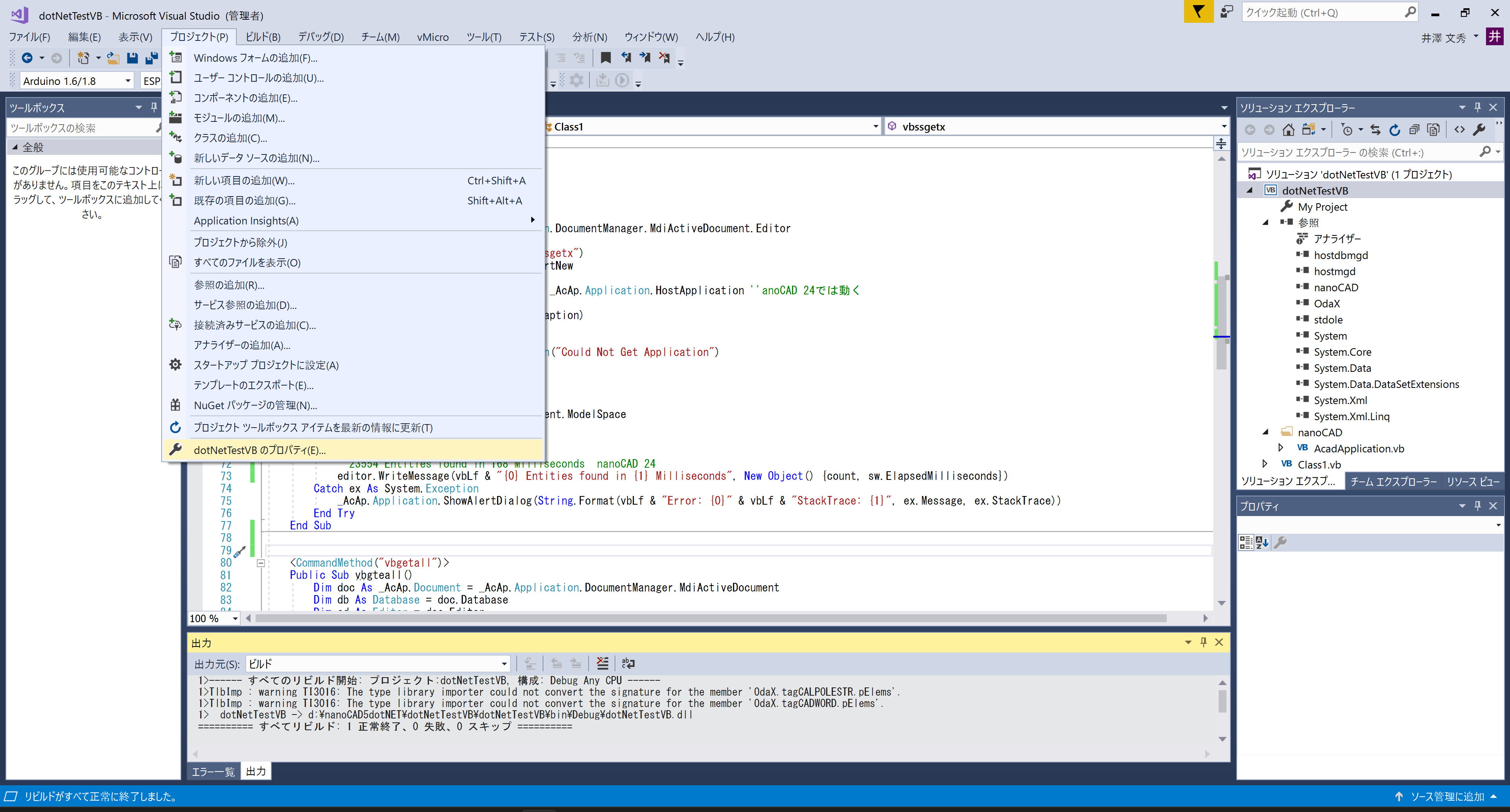Click Solution Explorer Home icon

1289,129
